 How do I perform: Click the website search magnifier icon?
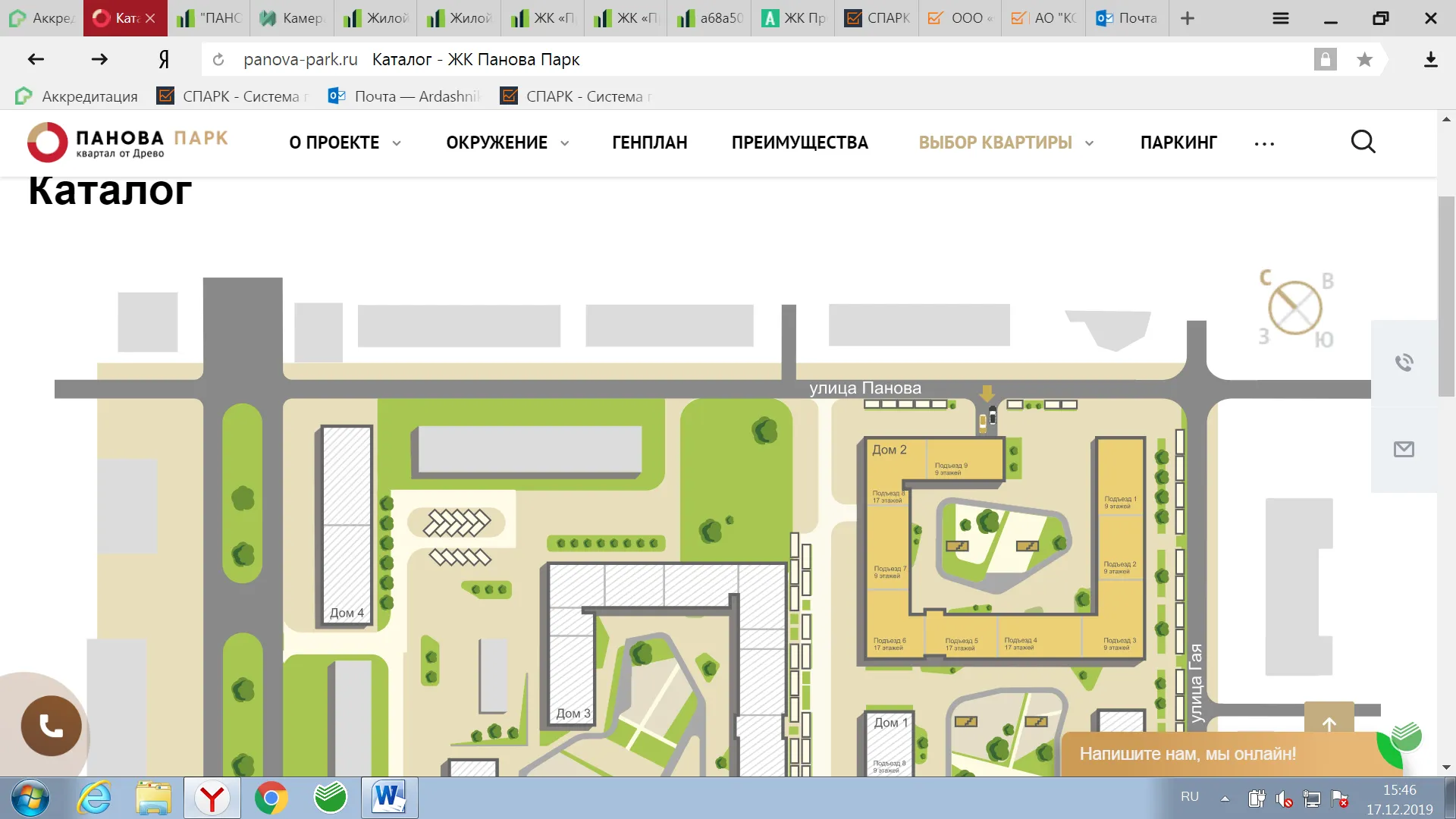point(1363,142)
